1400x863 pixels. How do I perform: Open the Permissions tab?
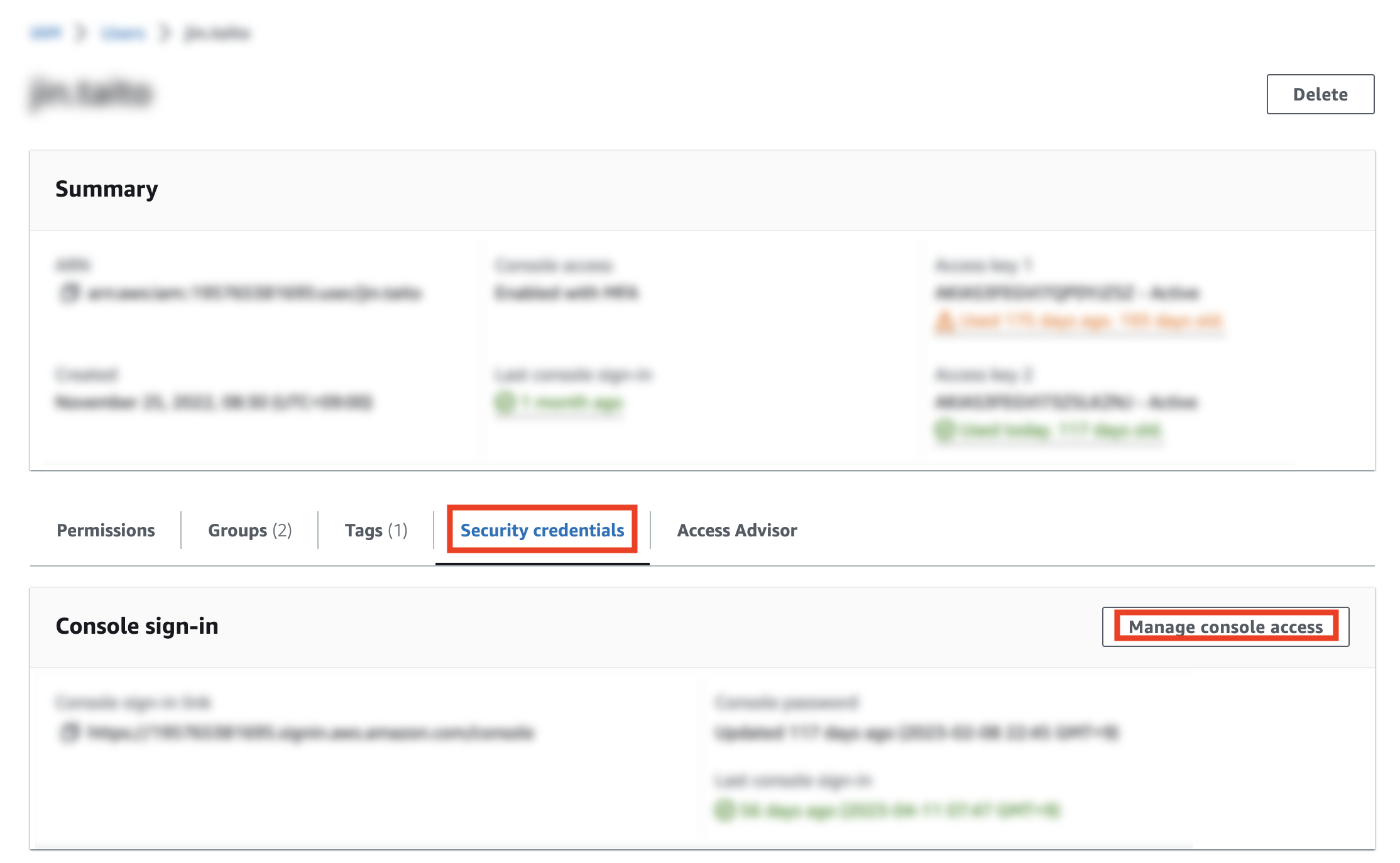click(107, 531)
